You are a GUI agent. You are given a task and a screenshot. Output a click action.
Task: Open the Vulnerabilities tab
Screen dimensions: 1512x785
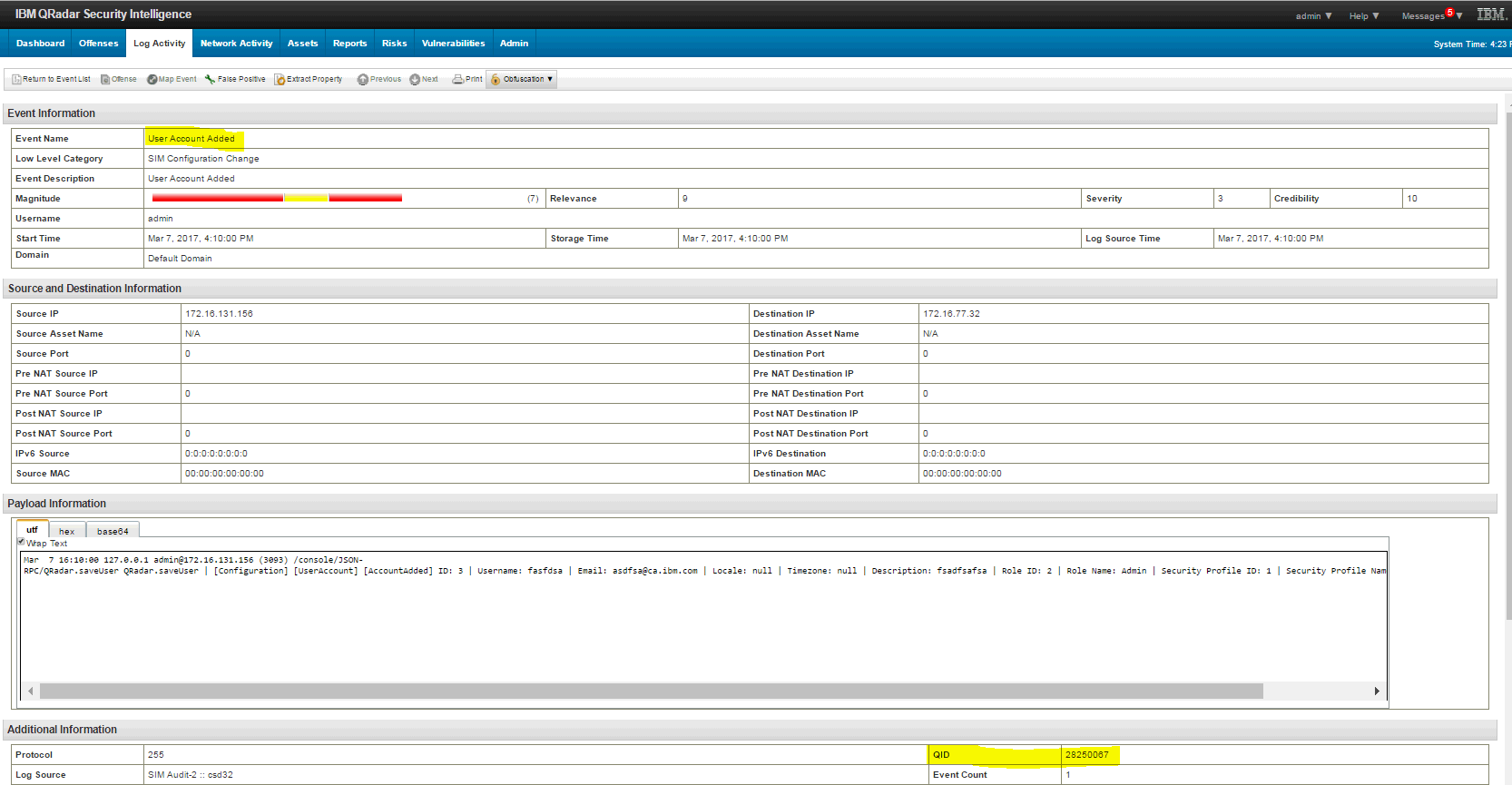(453, 44)
